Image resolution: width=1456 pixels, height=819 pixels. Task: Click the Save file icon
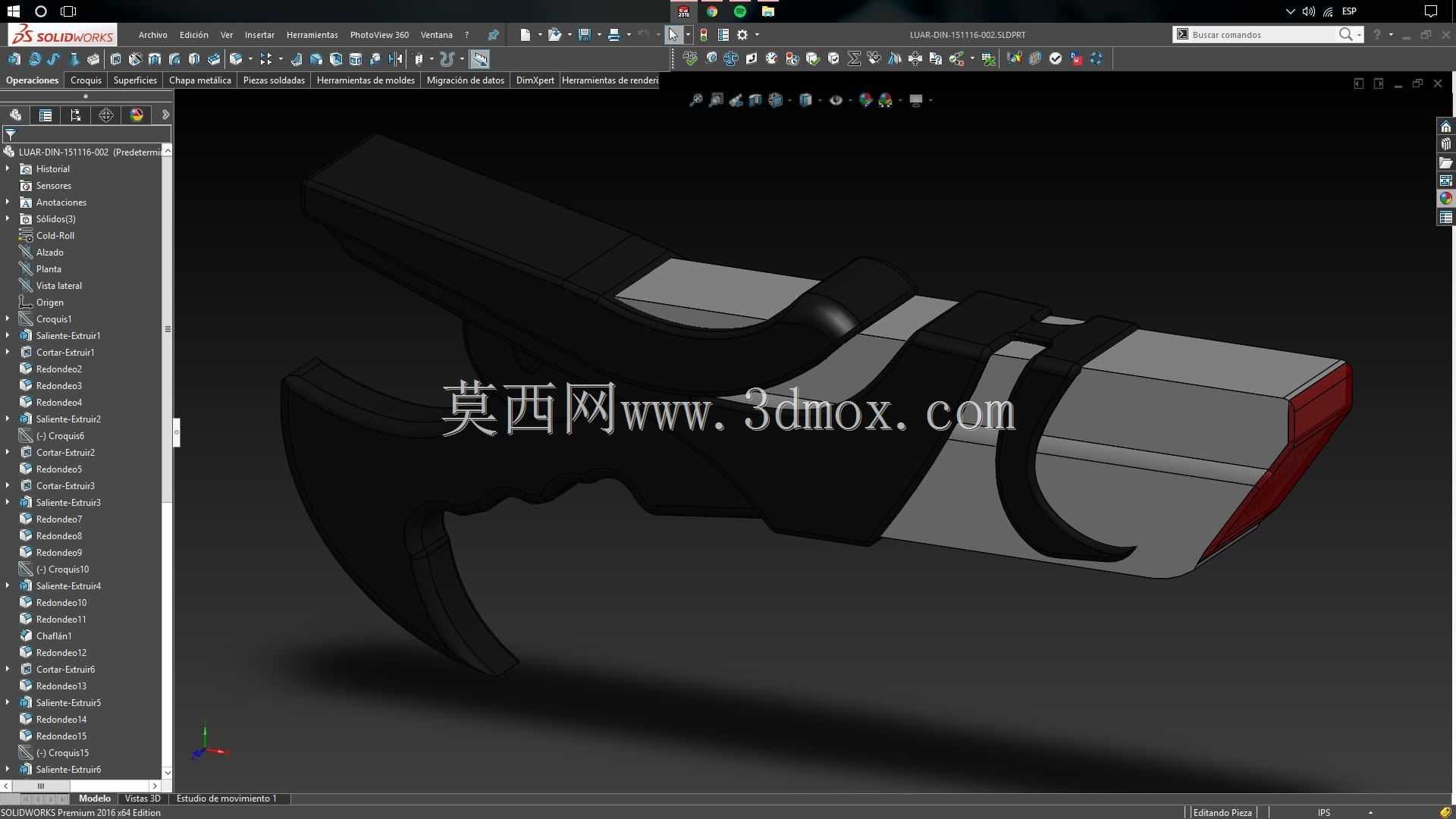pos(584,35)
